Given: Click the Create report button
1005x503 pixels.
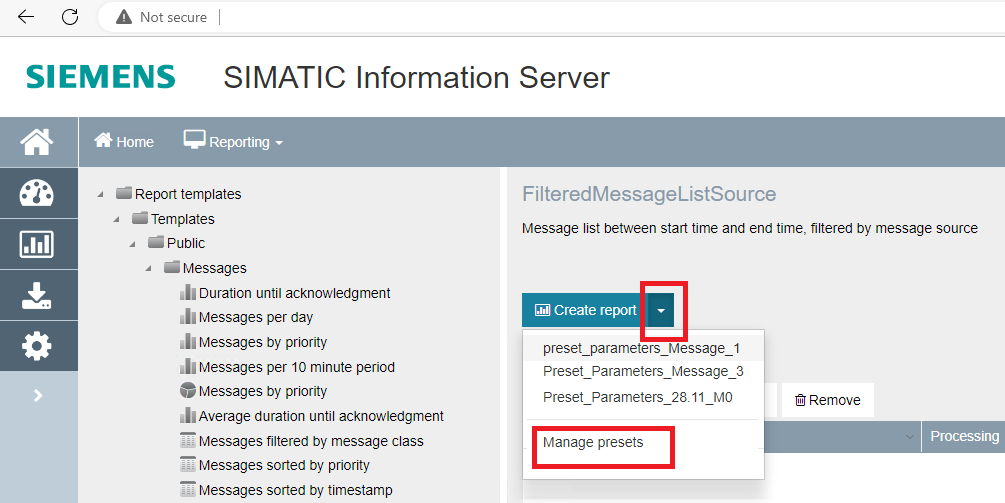Looking at the screenshot, I should pos(586,311).
